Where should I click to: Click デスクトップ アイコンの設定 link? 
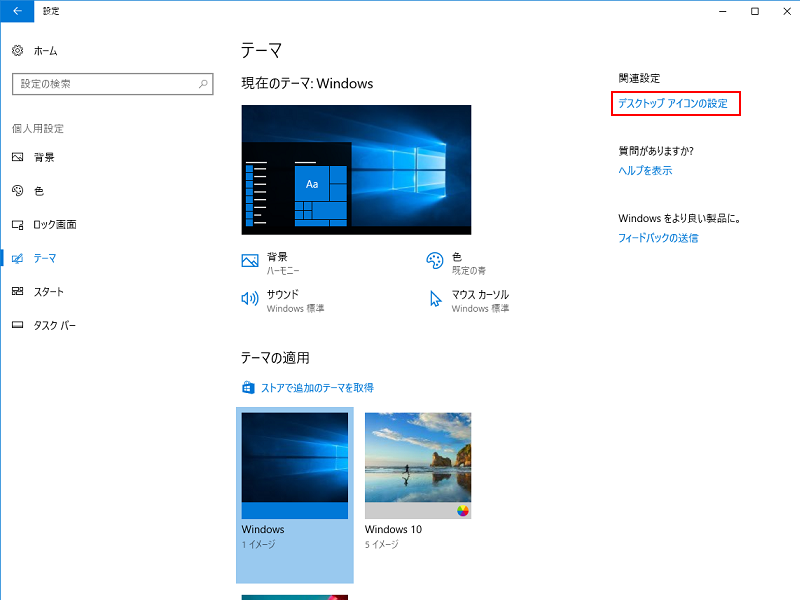[x=673, y=104]
